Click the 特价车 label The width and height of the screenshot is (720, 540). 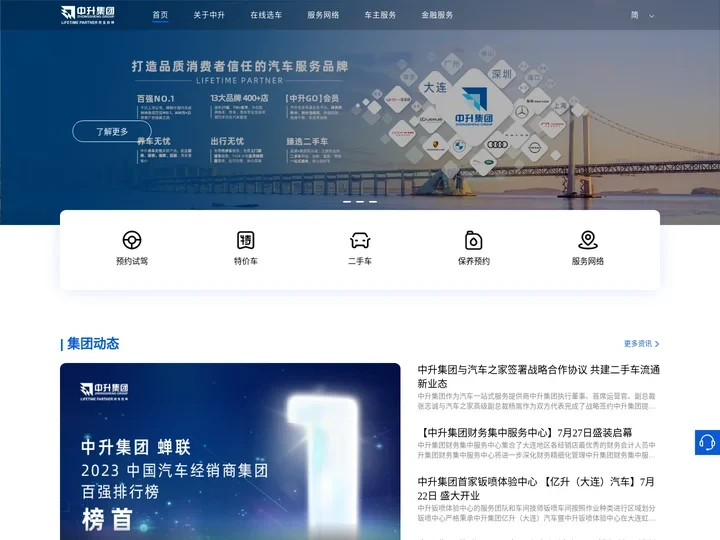246,261
